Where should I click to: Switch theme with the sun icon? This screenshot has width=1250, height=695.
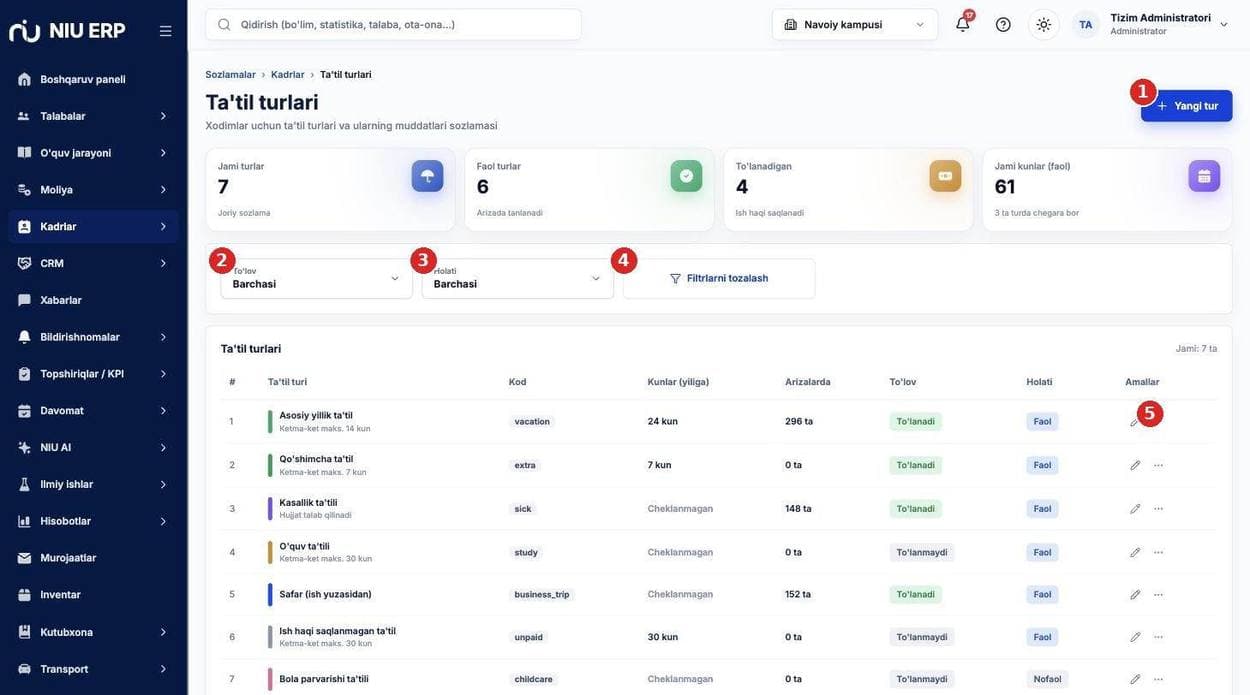coord(1044,24)
